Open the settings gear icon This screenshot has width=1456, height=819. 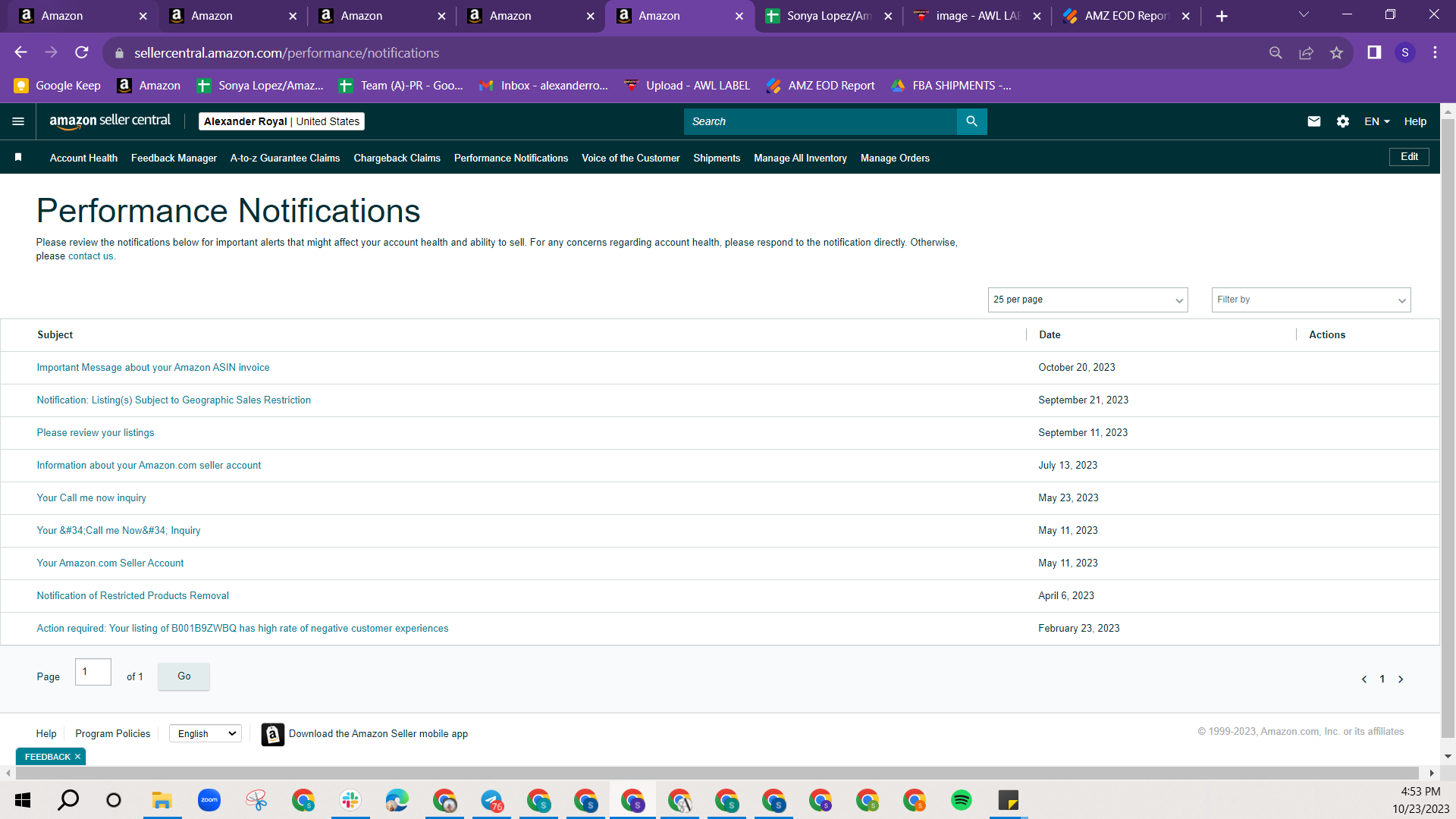[1343, 121]
